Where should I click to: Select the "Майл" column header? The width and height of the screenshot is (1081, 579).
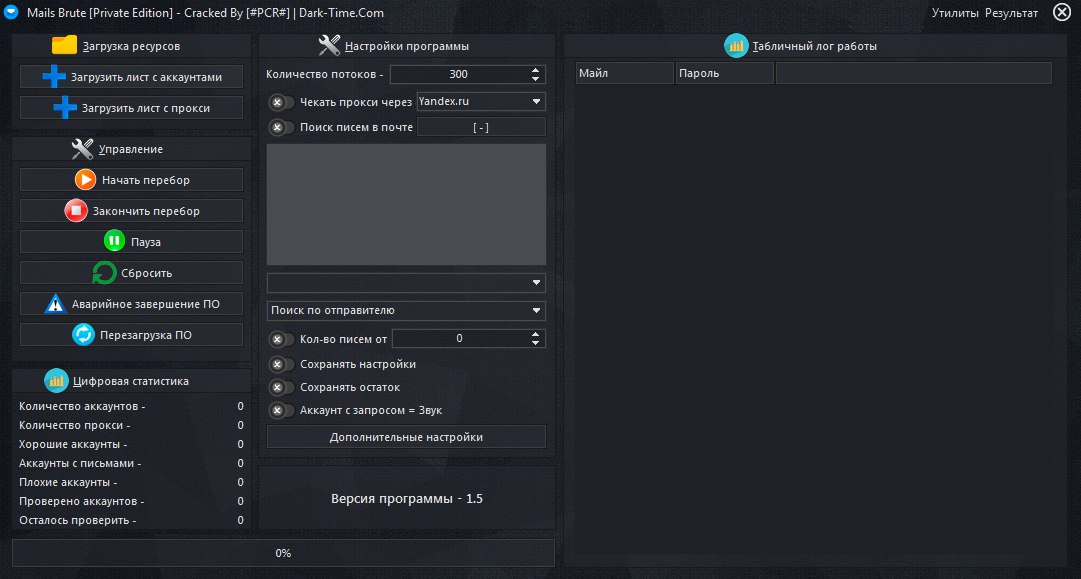tap(625, 73)
